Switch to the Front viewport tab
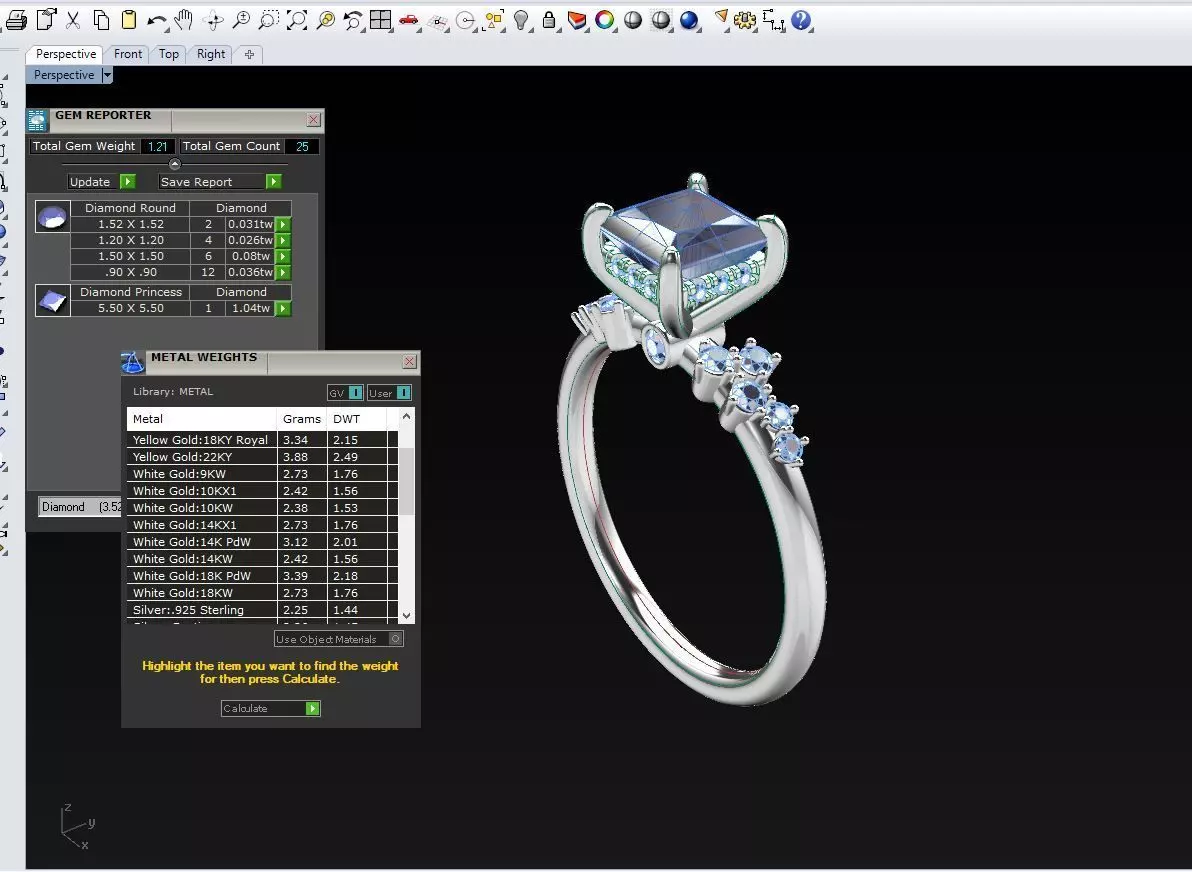Screen dimensions: 1192x872 [128, 54]
